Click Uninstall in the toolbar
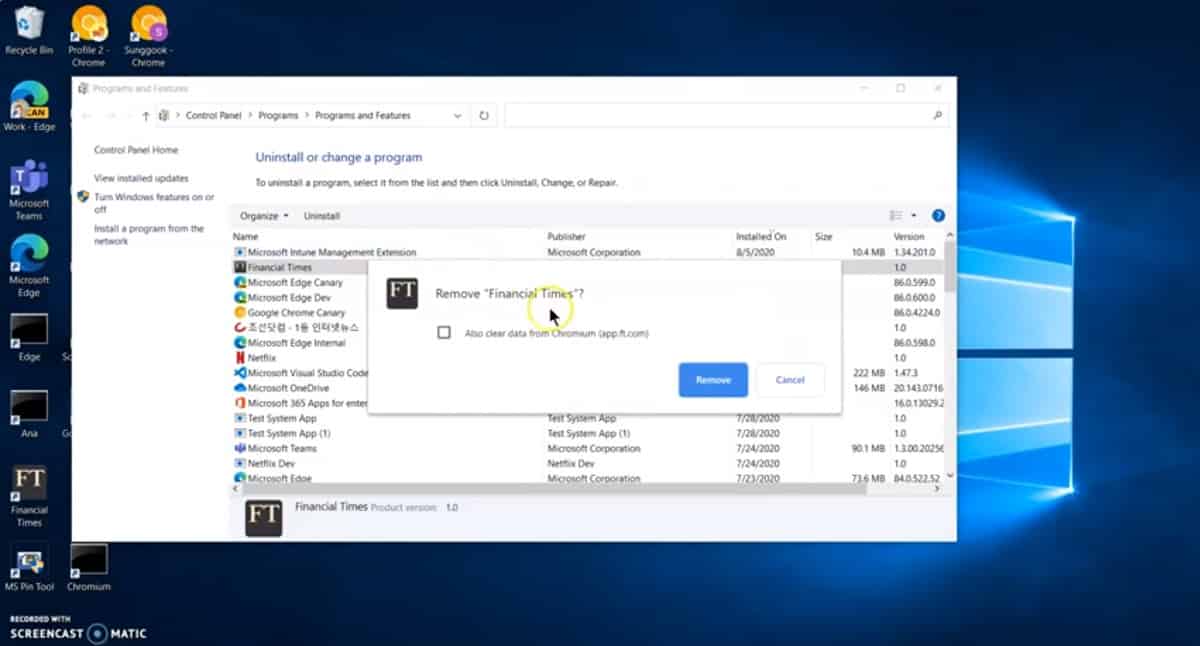1200x646 pixels. click(322, 216)
